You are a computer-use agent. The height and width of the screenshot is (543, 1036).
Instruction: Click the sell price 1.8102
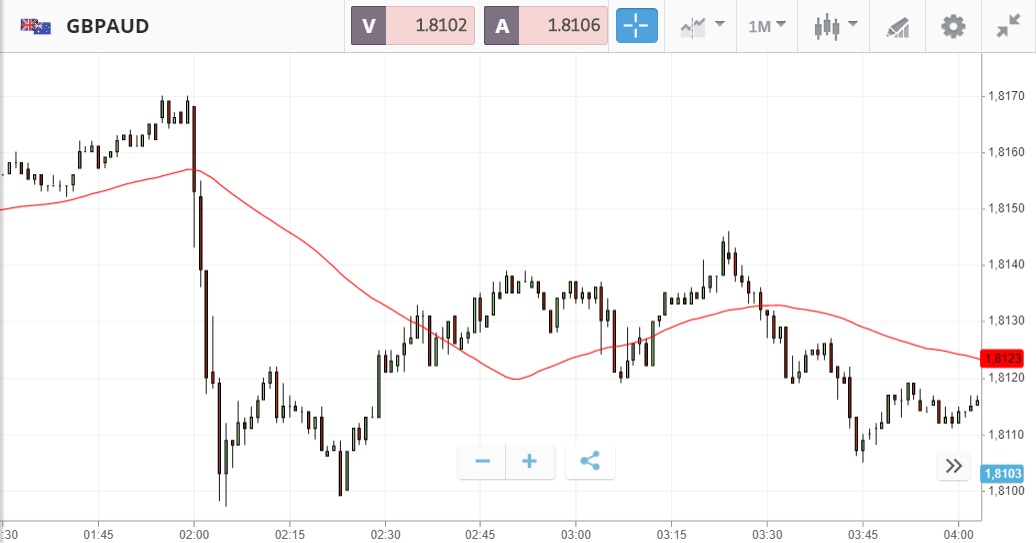pyautogui.click(x=429, y=26)
